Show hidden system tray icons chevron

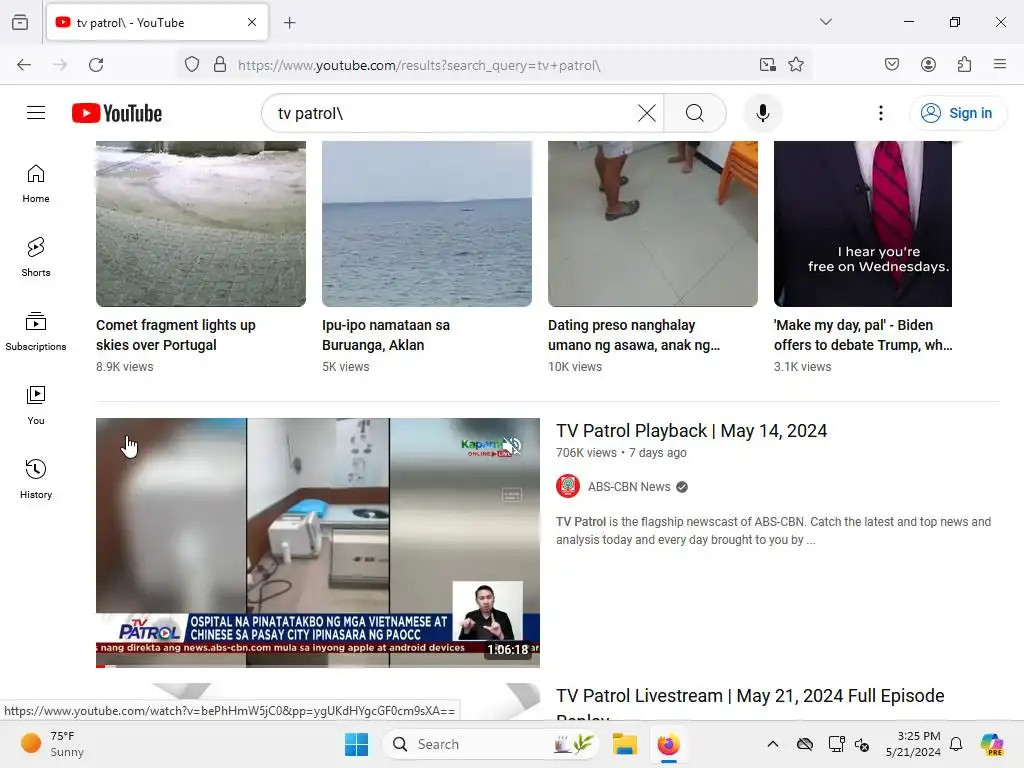773,744
